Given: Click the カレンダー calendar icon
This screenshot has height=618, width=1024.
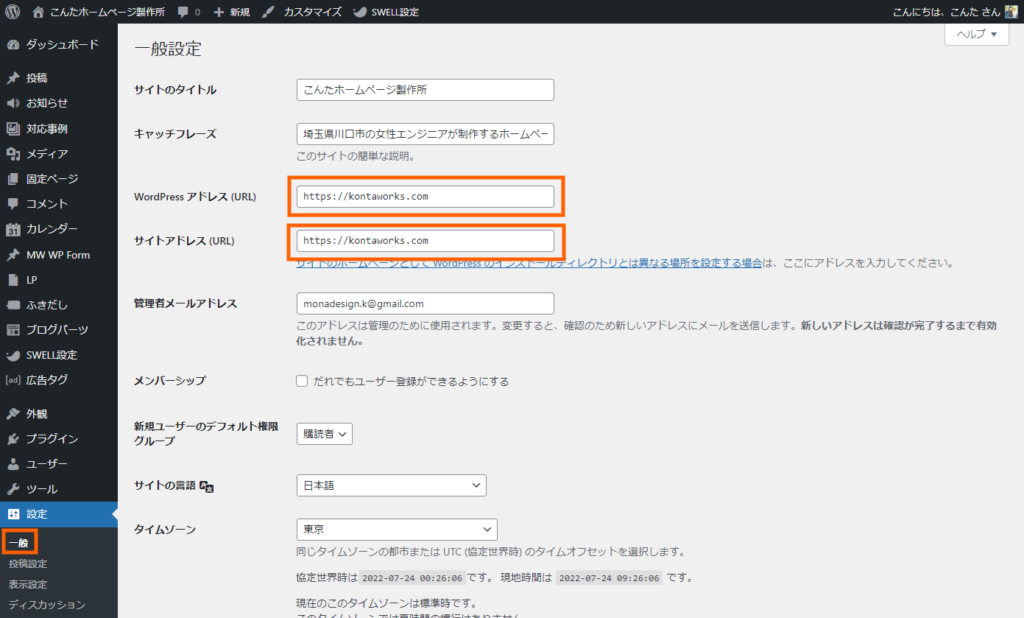Looking at the screenshot, I should tap(13, 229).
